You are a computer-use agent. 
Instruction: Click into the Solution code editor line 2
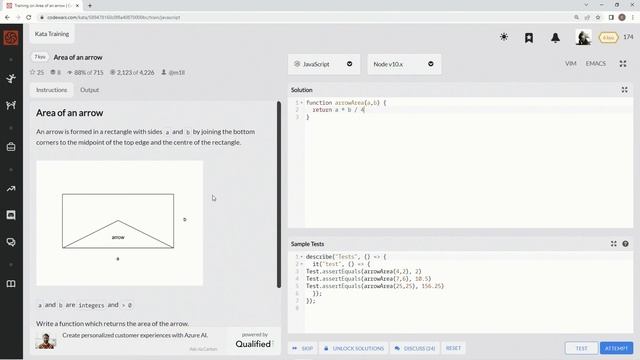coord(469,110)
